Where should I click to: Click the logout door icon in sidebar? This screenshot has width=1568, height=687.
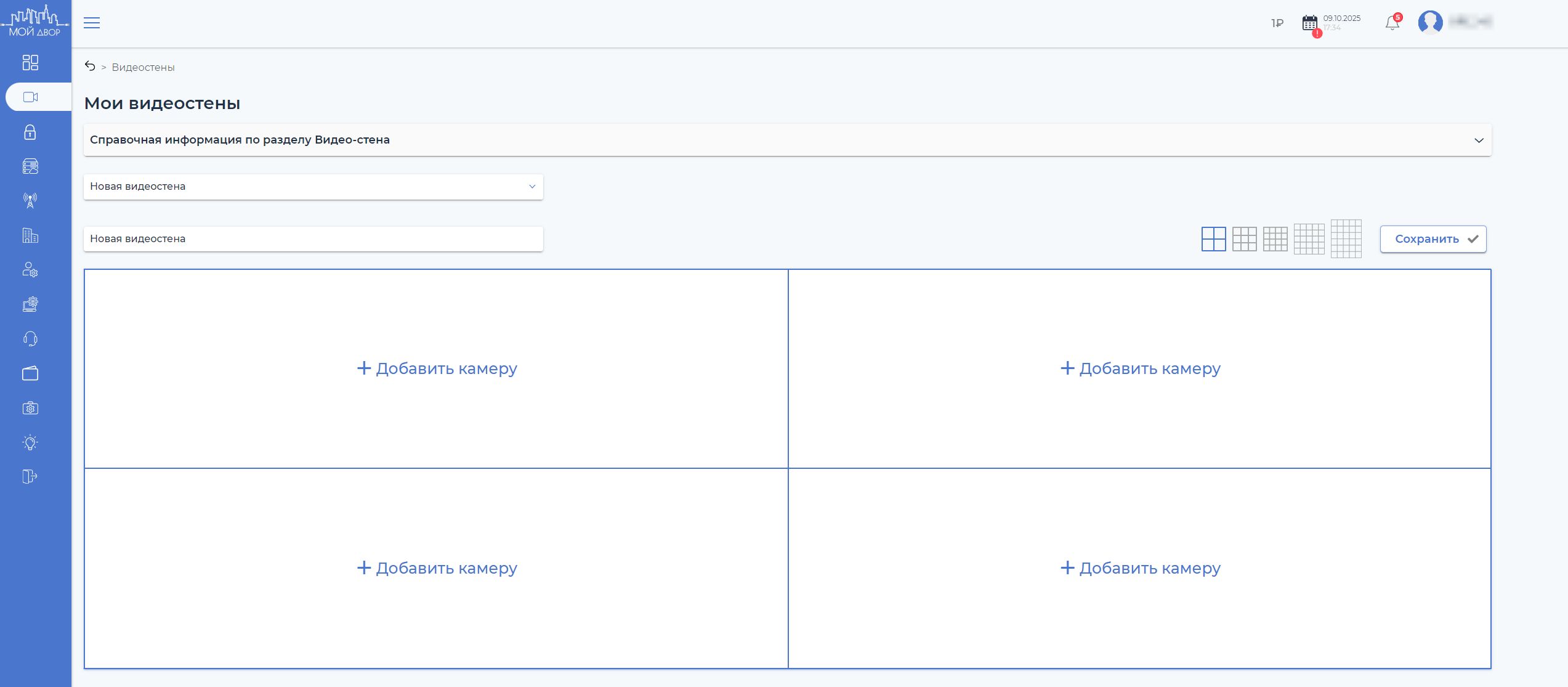pyautogui.click(x=30, y=476)
